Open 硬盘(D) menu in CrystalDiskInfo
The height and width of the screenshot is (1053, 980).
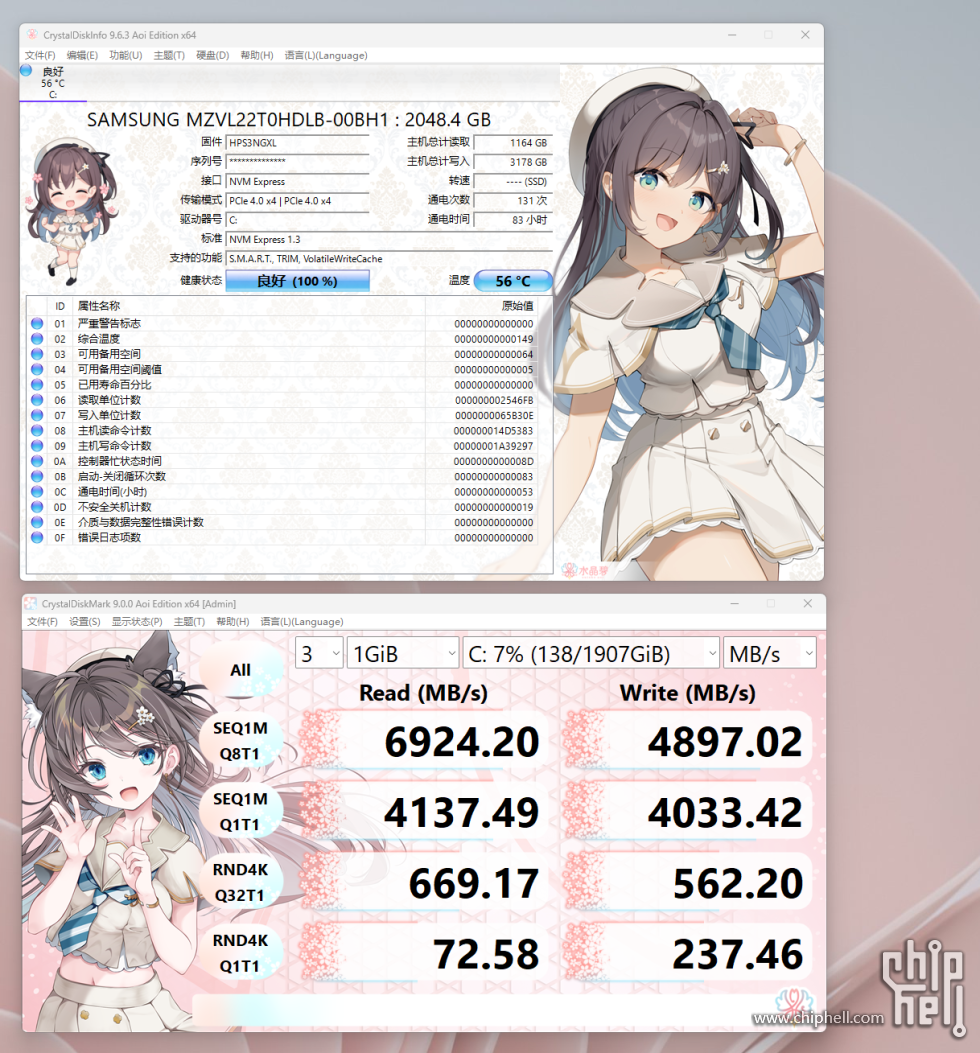pos(212,55)
